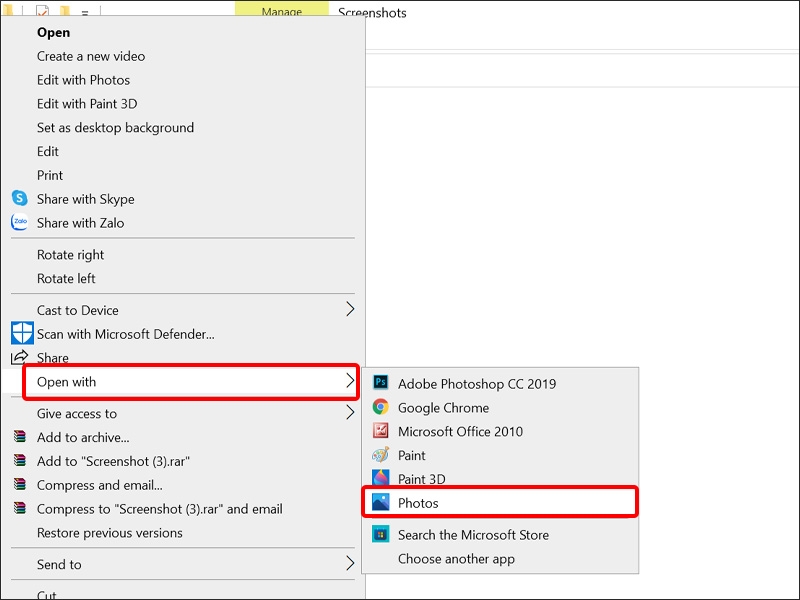Open the Send to entry

coord(59,564)
